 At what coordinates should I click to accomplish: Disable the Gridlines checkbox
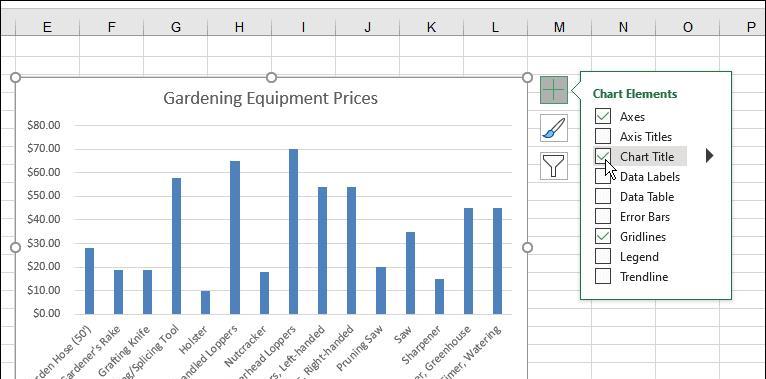[603, 236]
